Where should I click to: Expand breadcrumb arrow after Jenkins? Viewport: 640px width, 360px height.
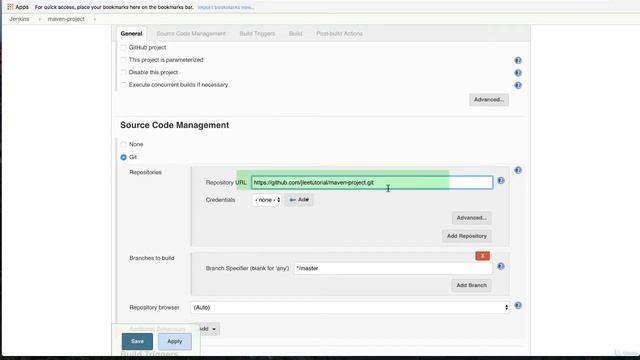39,19
